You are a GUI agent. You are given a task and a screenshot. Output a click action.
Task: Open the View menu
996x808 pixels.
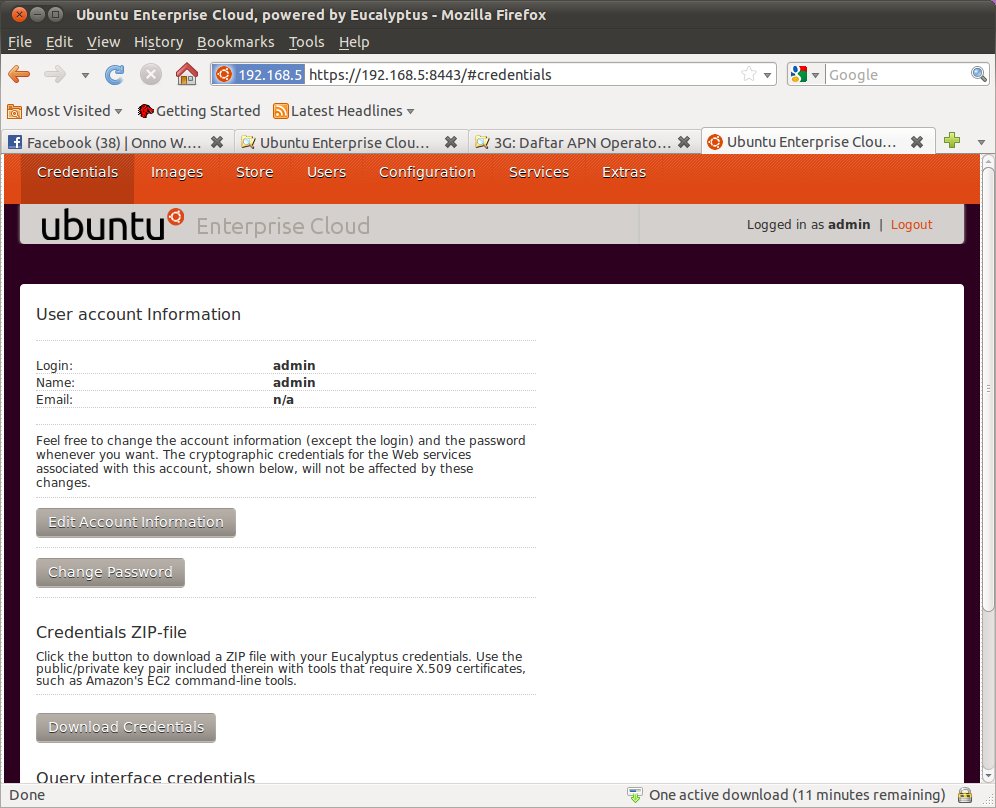click(103, 42)
